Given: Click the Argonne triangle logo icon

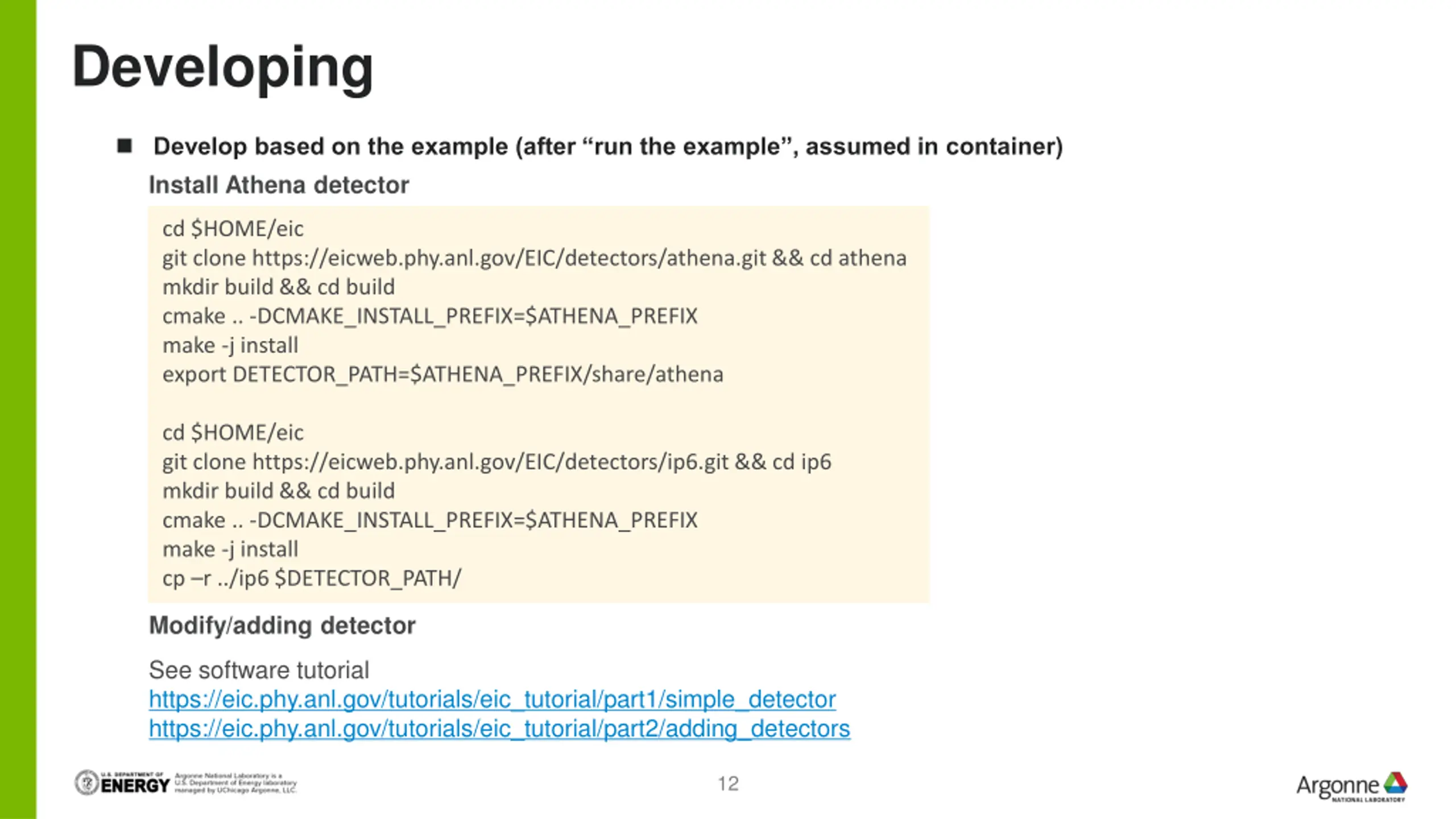Looking at the screenshot, I should click(x=1395, y=783).
